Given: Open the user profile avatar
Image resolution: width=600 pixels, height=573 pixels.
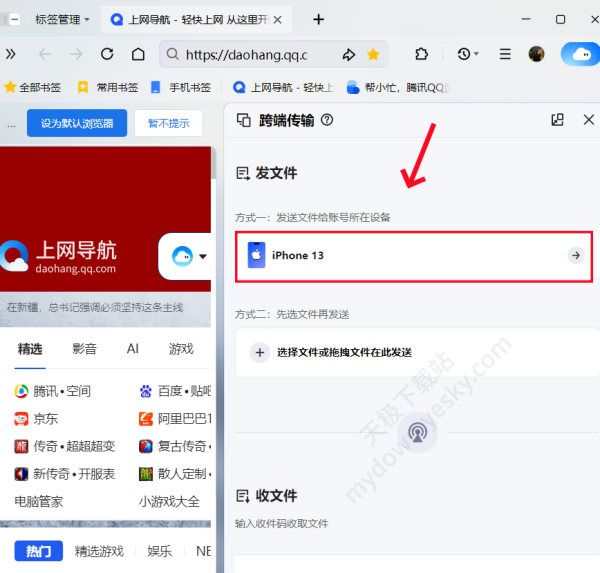Looking at the screenshot, I should click(x=537, y=54).
